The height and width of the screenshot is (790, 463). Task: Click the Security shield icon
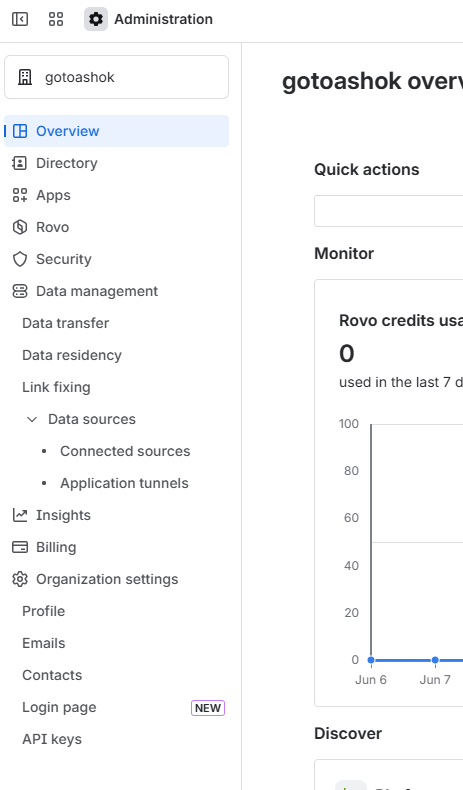click(20, 259)
